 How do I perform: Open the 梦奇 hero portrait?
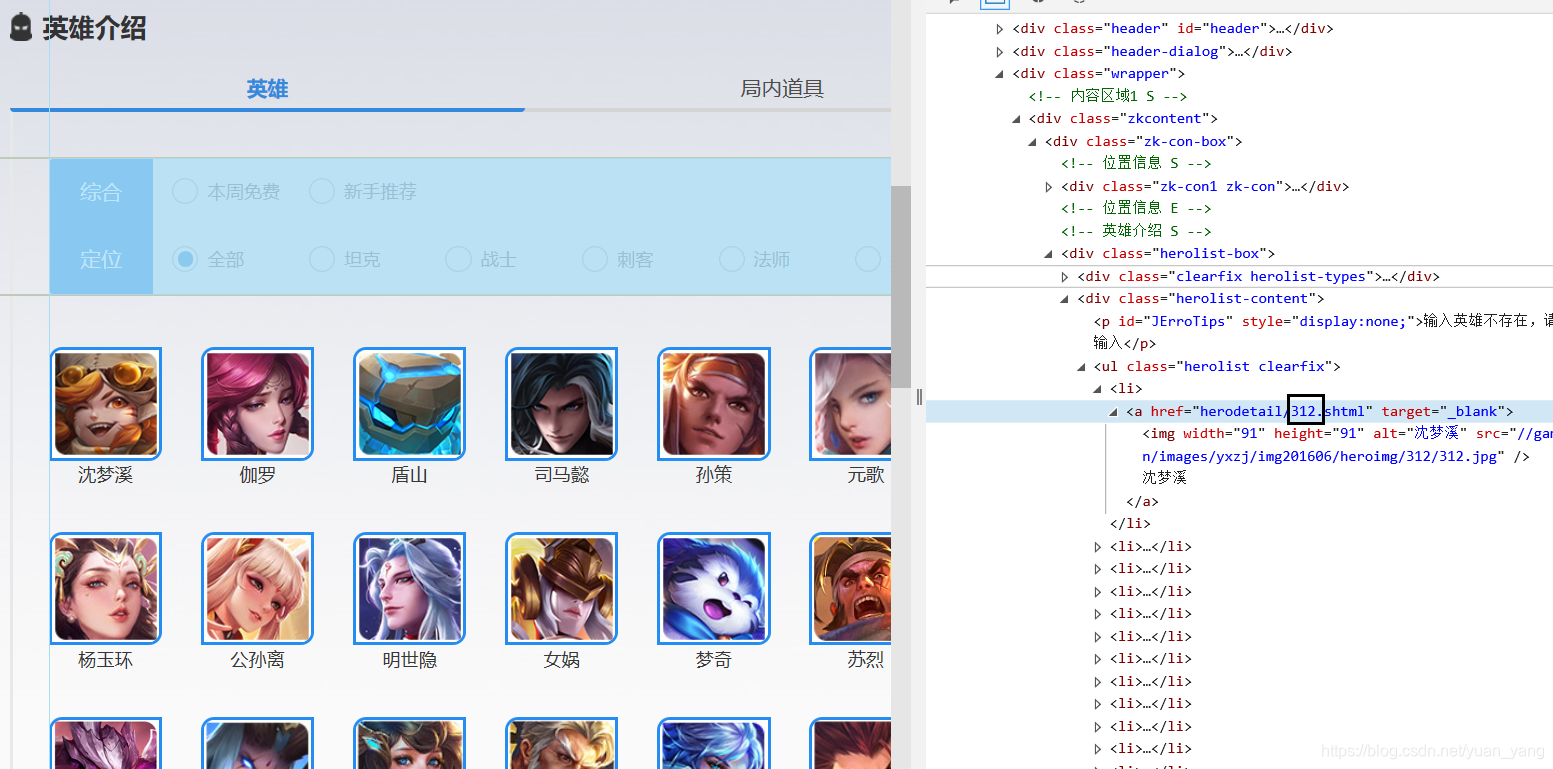point(714,588)
